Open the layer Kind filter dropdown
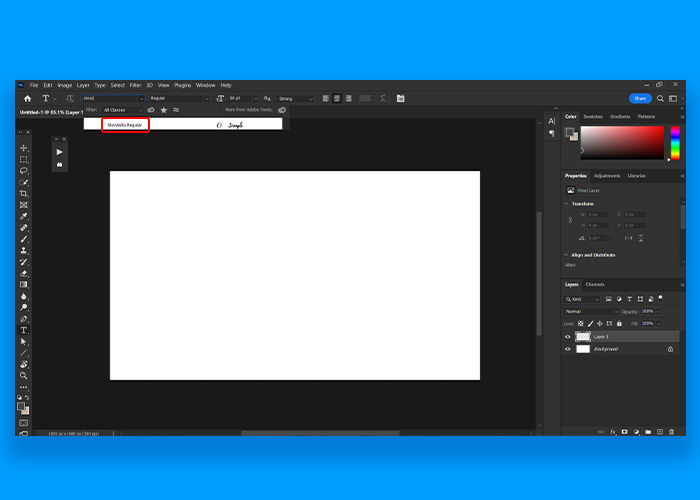 pos(582,299)
